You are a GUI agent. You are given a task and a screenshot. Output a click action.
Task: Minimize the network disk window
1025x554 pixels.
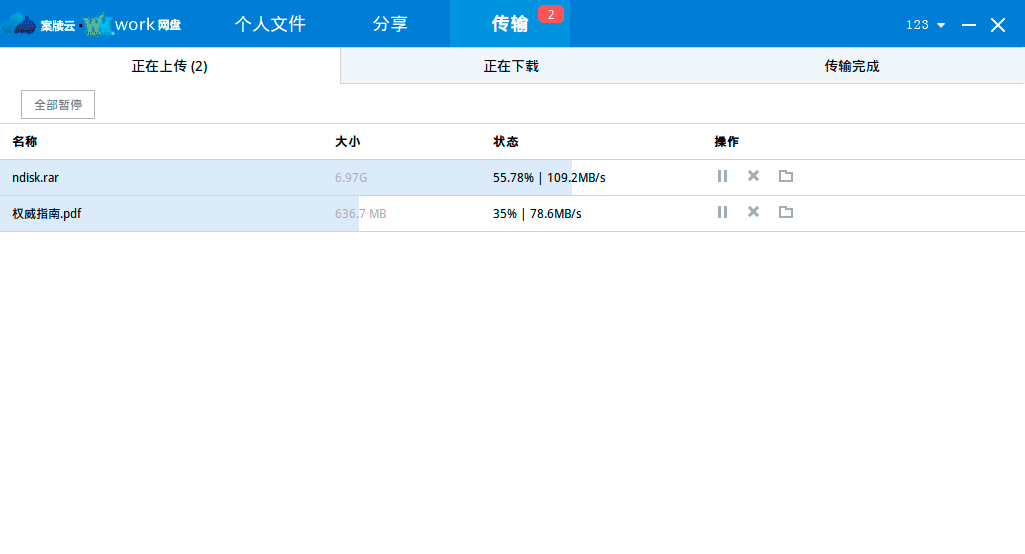coord(968,25)
